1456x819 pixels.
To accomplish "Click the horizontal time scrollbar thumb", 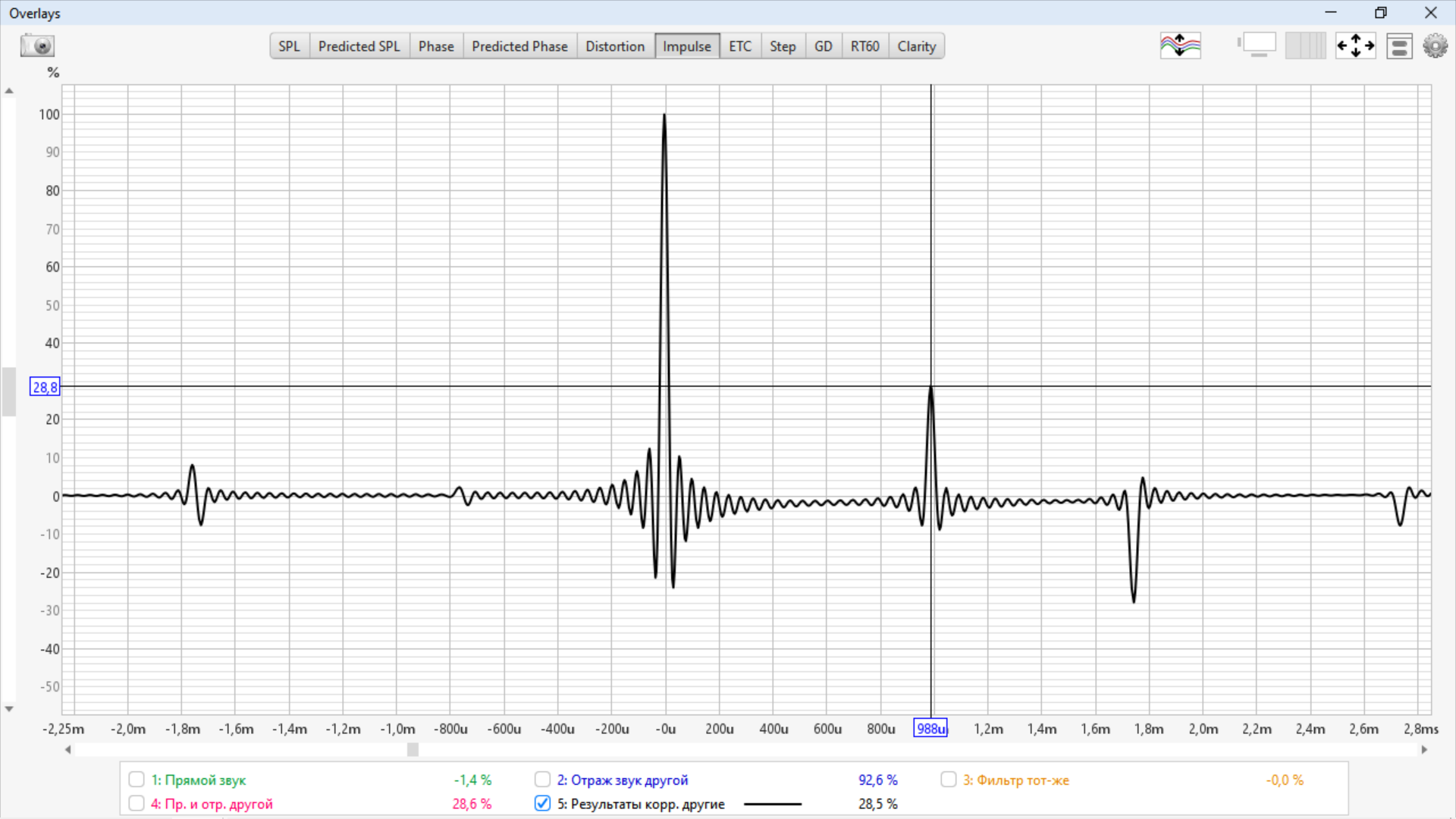I will coord(413,749).
